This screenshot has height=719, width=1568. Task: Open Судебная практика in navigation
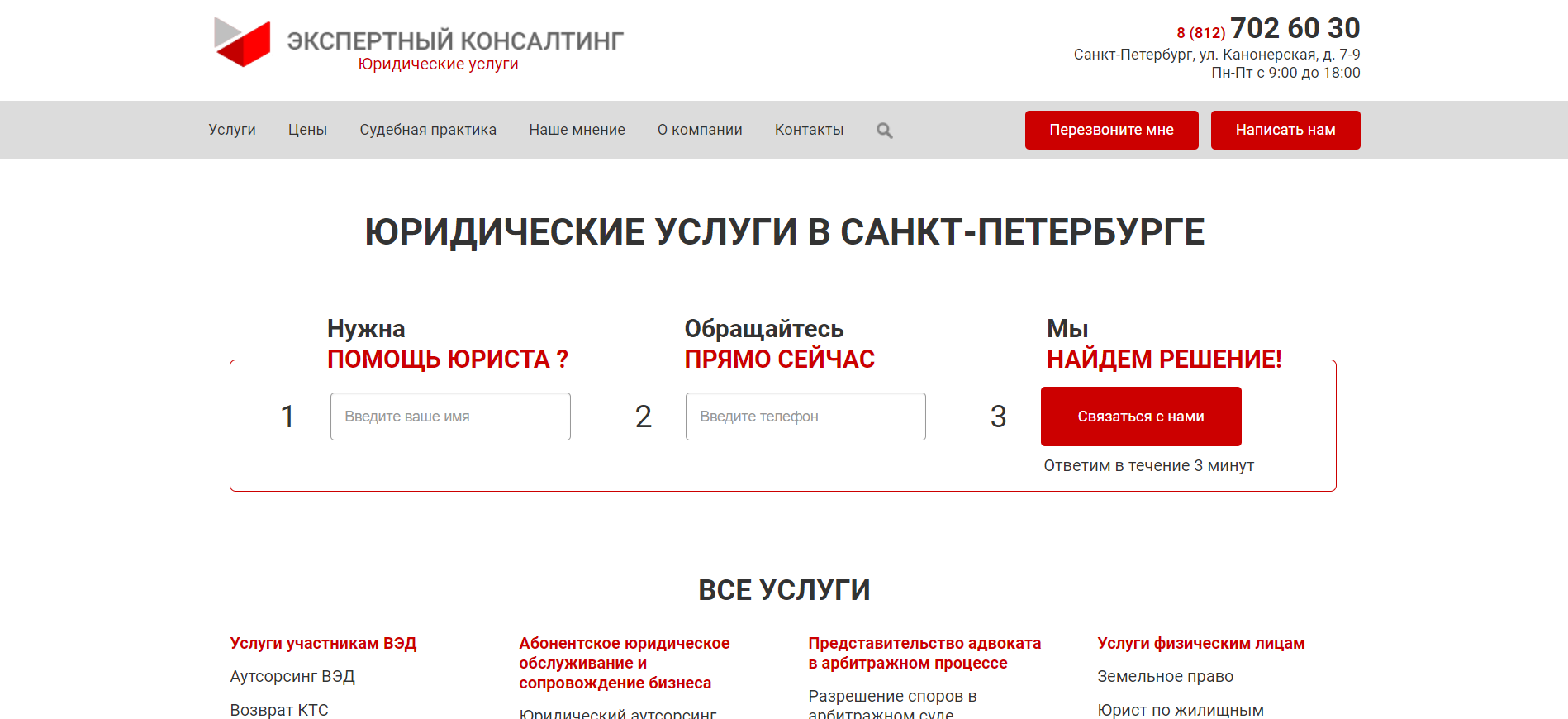[428, 130]
